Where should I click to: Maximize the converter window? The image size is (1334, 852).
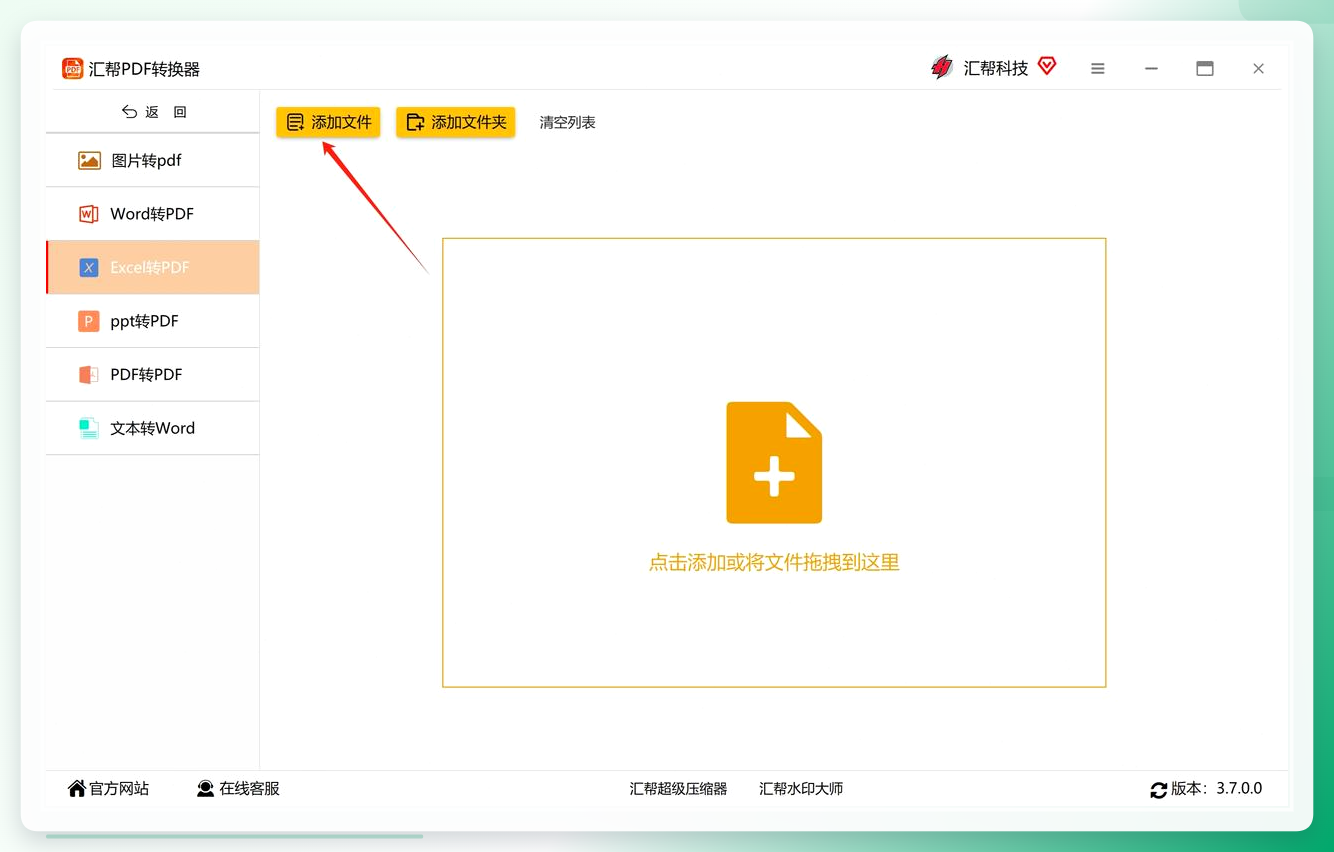pos(1205,69)
